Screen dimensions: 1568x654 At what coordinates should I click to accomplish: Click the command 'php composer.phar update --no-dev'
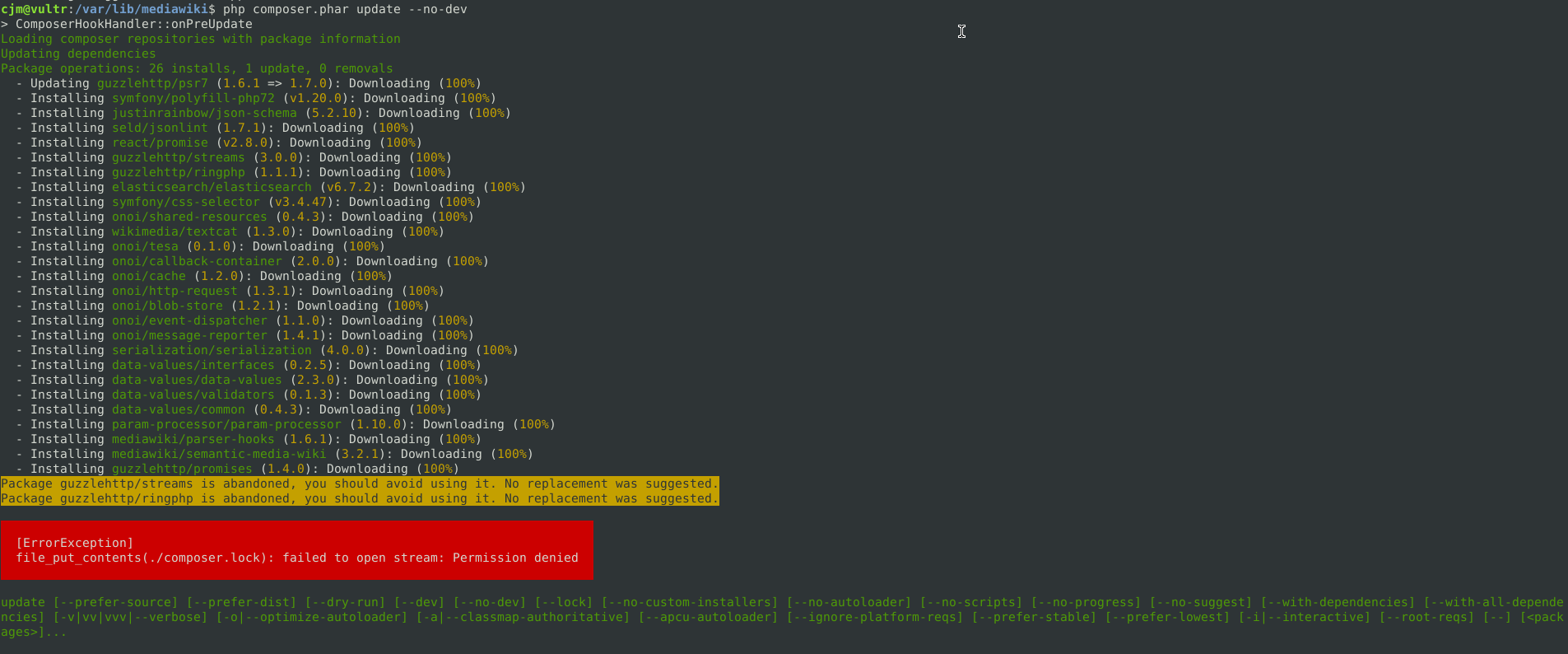(x=345, y=9)
